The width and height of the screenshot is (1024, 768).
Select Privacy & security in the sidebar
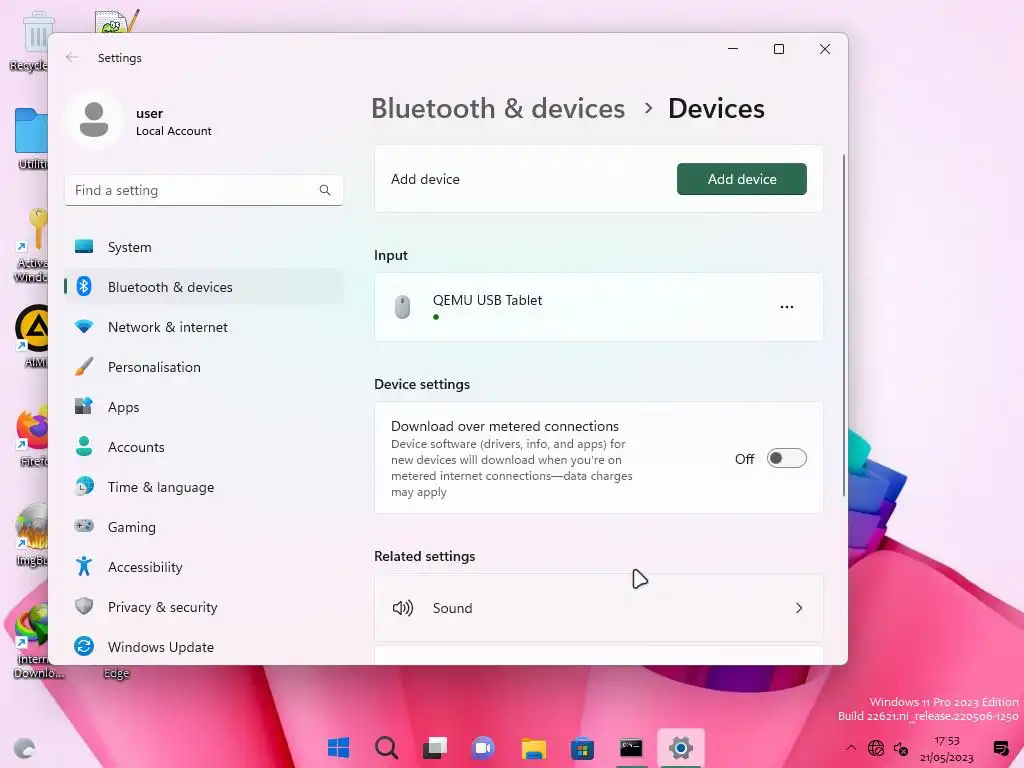tap(204, 607)
